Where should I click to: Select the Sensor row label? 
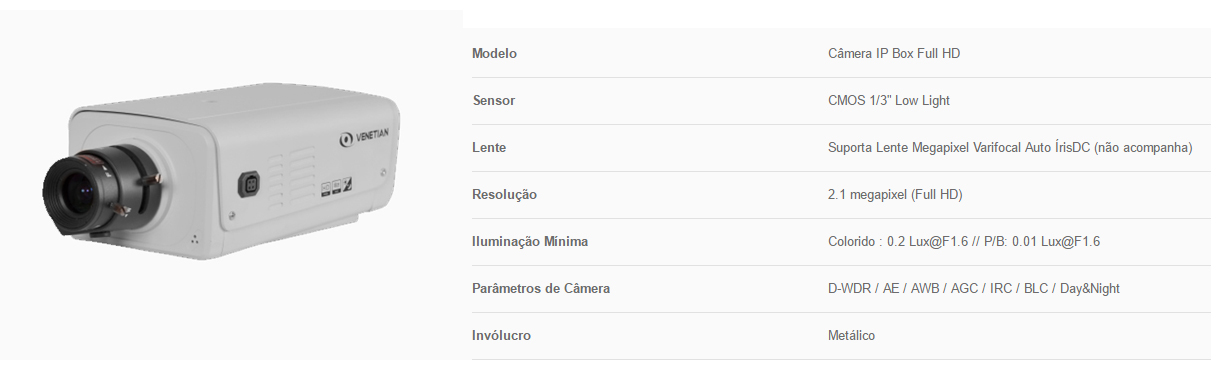[493, 100]
